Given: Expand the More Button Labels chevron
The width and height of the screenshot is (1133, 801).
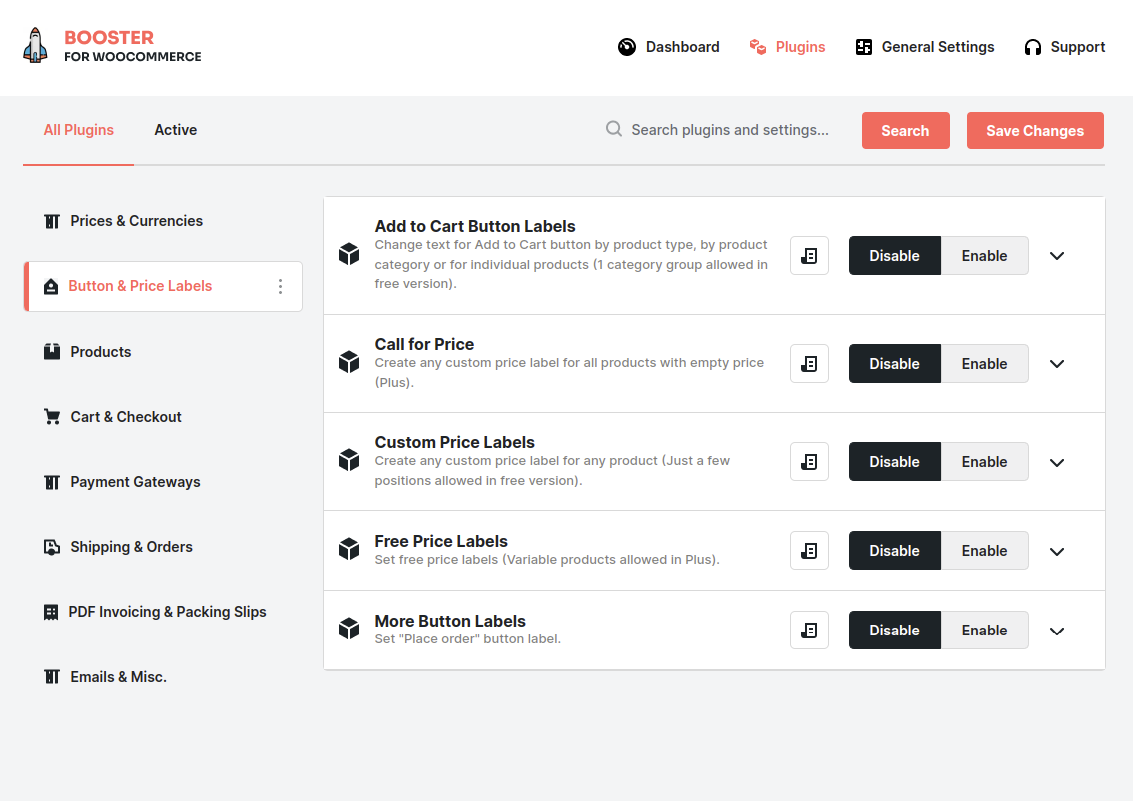Looking at the screenshot, I should [x=1057, y=631].
